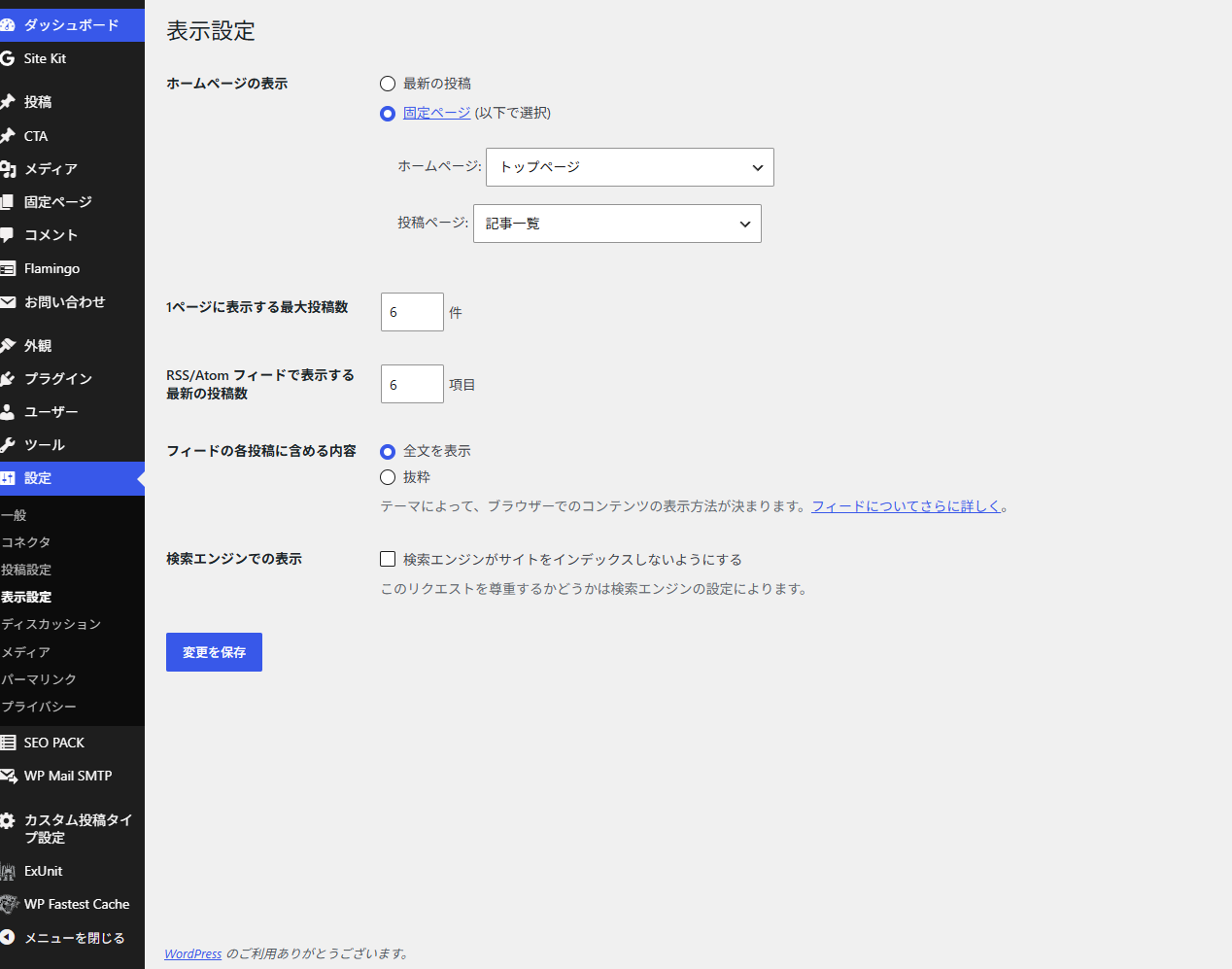
Task: Open the ホームページ dropdown showing トップページ
Action: pos(630,167)
